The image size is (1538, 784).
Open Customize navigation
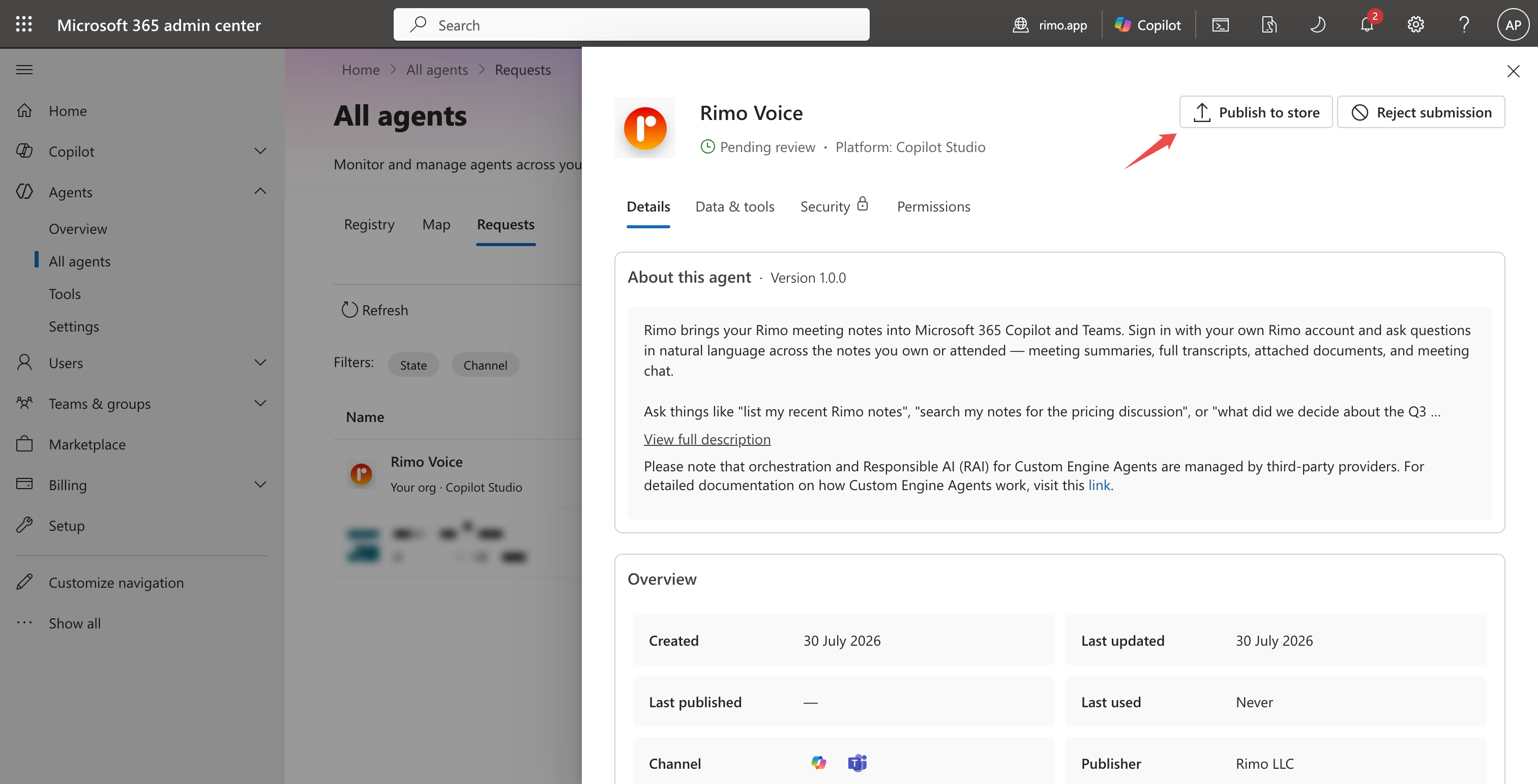coord(116,582)
